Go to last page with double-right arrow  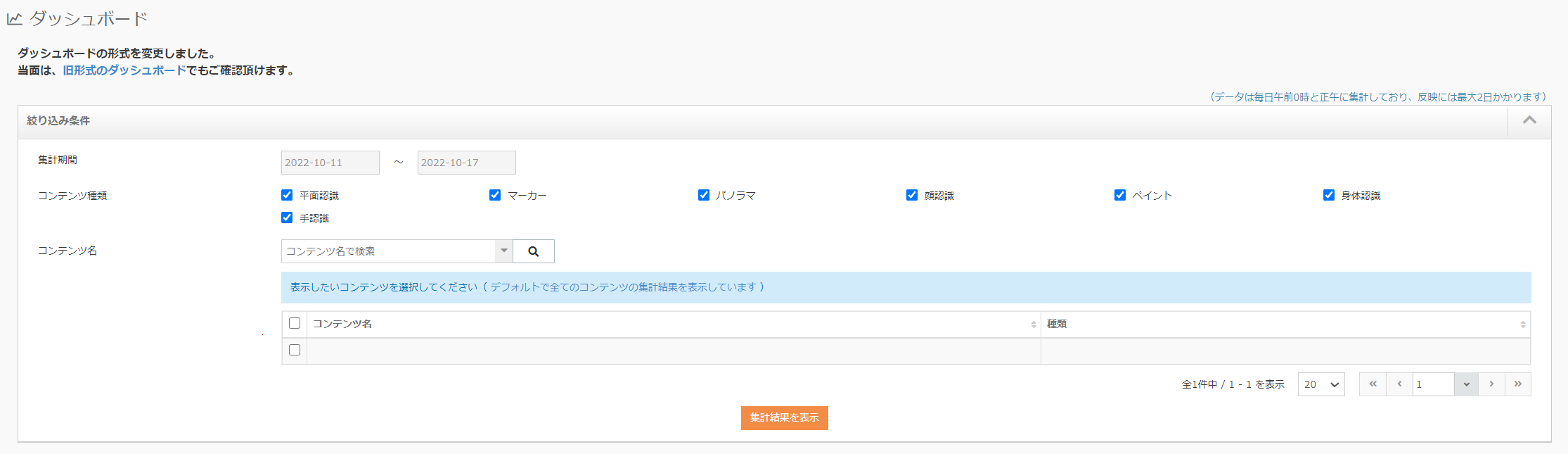click(x=1518, y=384)
